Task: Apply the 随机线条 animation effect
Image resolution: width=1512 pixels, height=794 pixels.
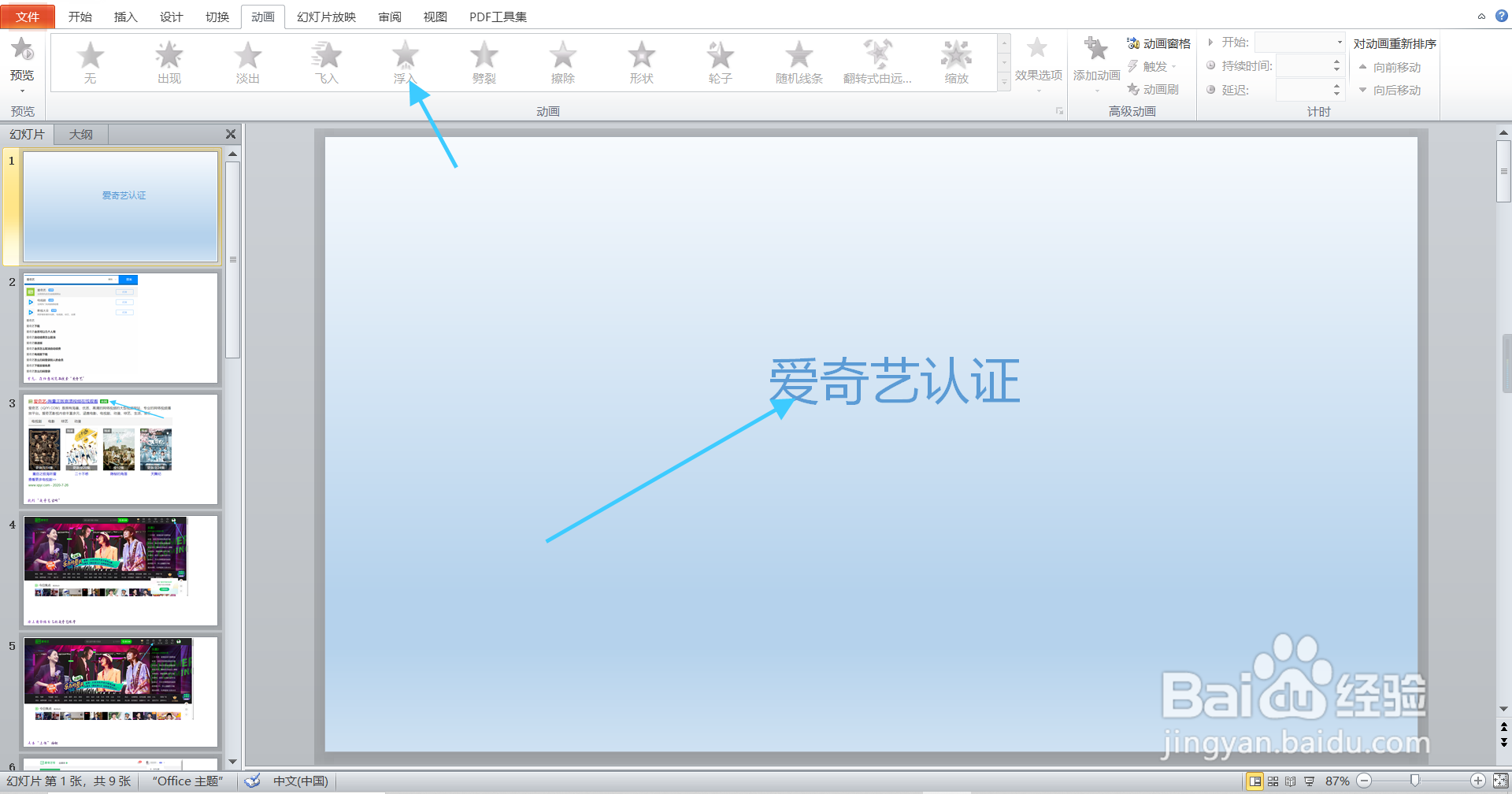Action: [x=799, y=63]
